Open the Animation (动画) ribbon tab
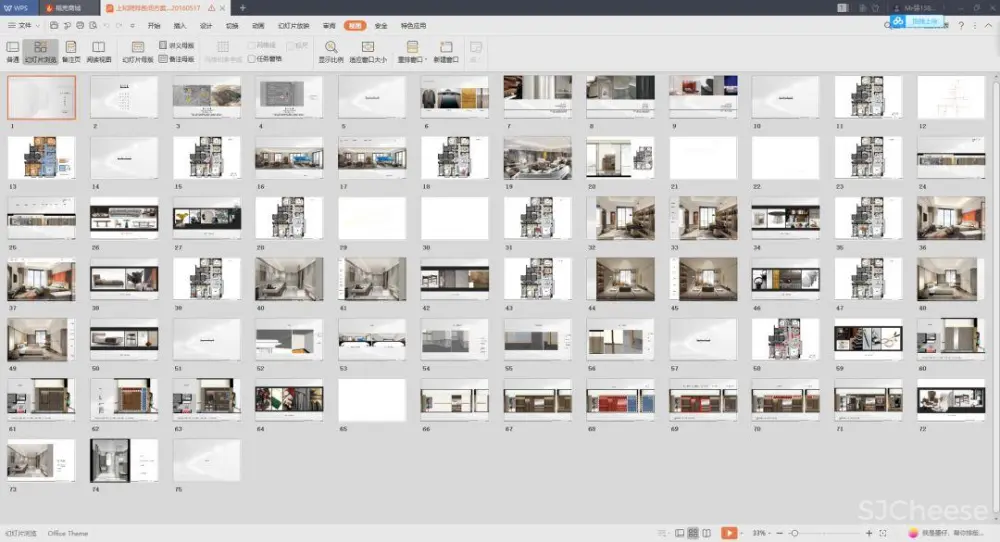Screen dimensions: 1000x542 [x=258, y=25]
